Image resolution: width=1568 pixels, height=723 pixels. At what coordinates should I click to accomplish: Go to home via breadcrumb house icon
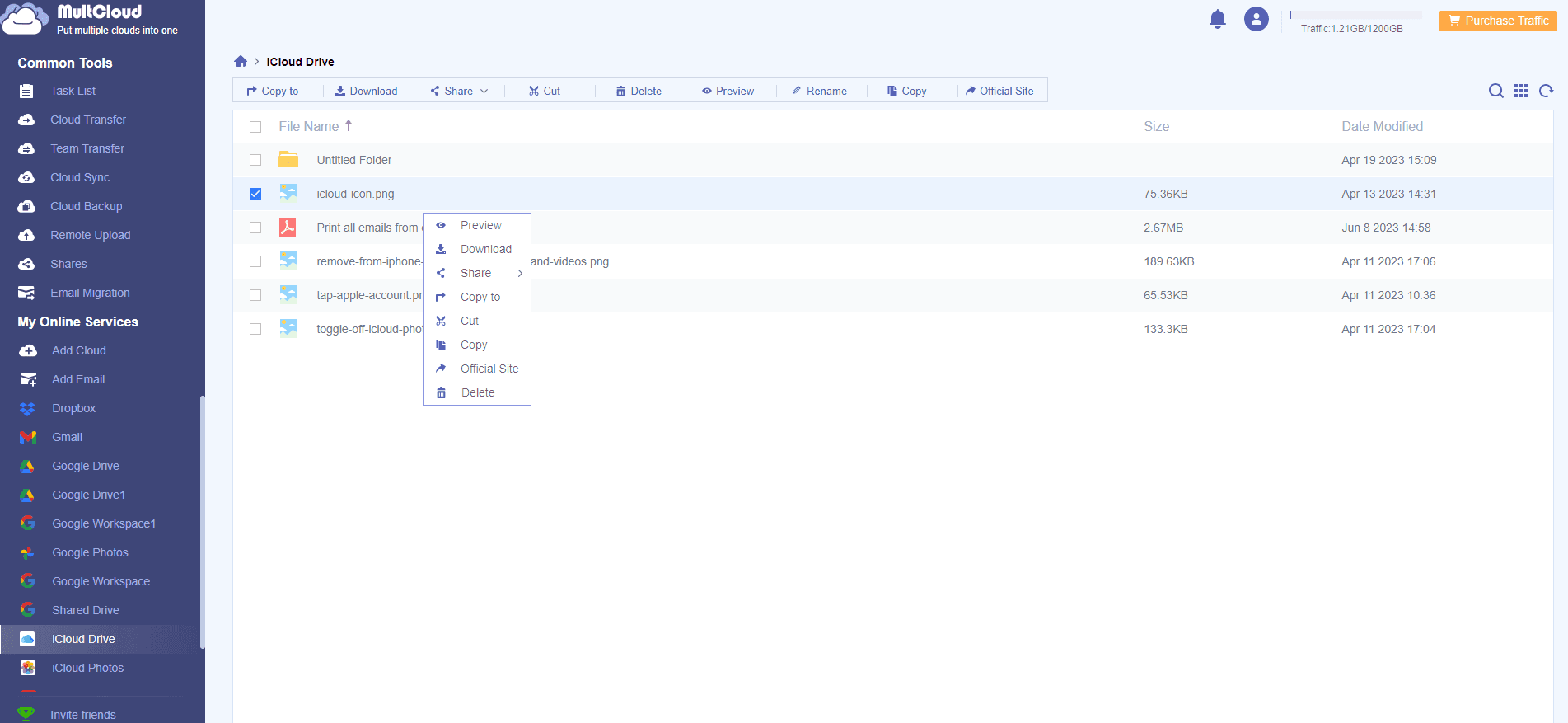(241, 61)
